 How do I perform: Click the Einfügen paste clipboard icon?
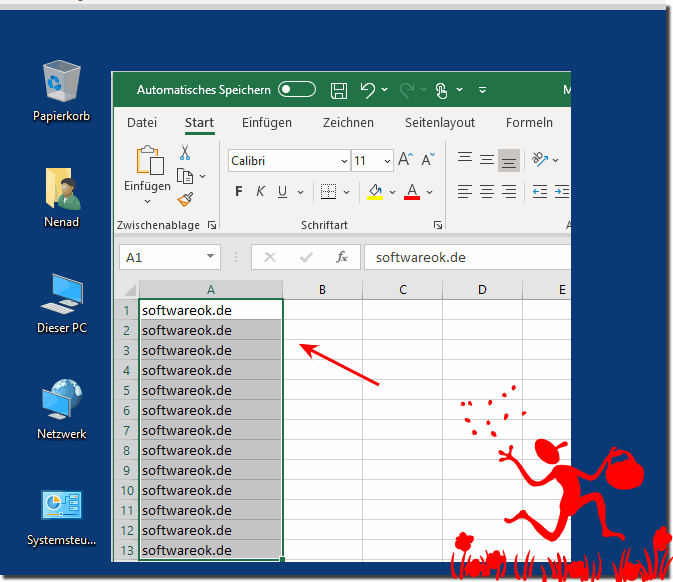pyautogui.click(x=149, y=160)
